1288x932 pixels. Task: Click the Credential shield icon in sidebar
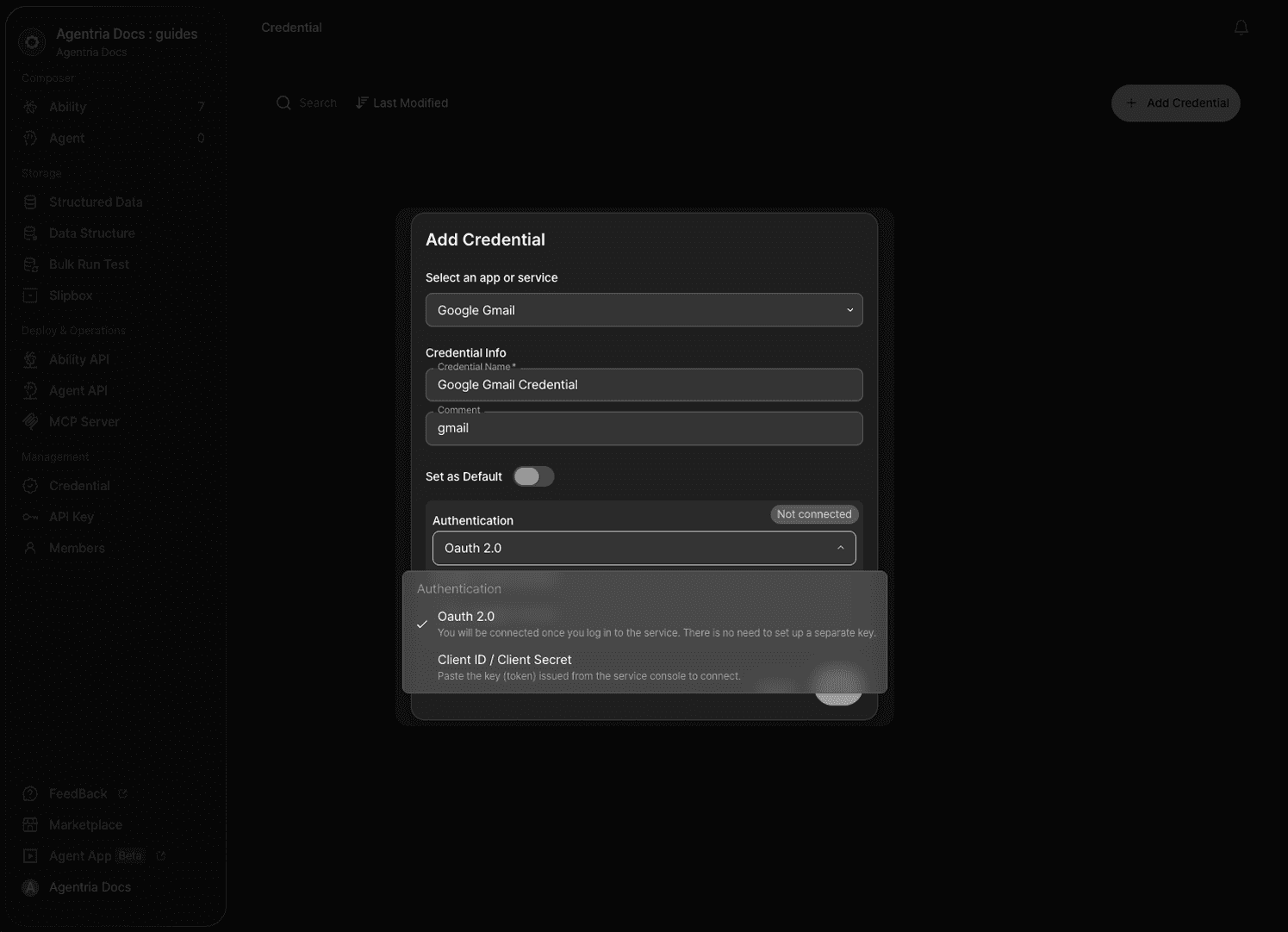click(x=30, y=486)
